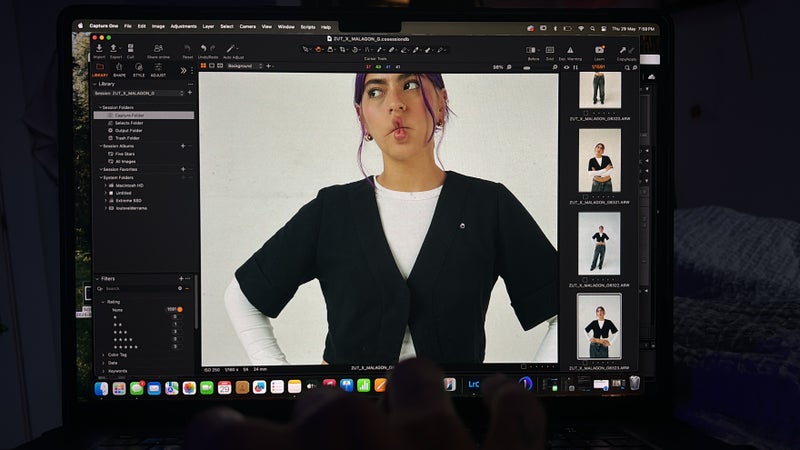The width and height of the screenshot is (800, 450).
Task: Open the Trash in the Dock
Action: click(x=634, y=383)
